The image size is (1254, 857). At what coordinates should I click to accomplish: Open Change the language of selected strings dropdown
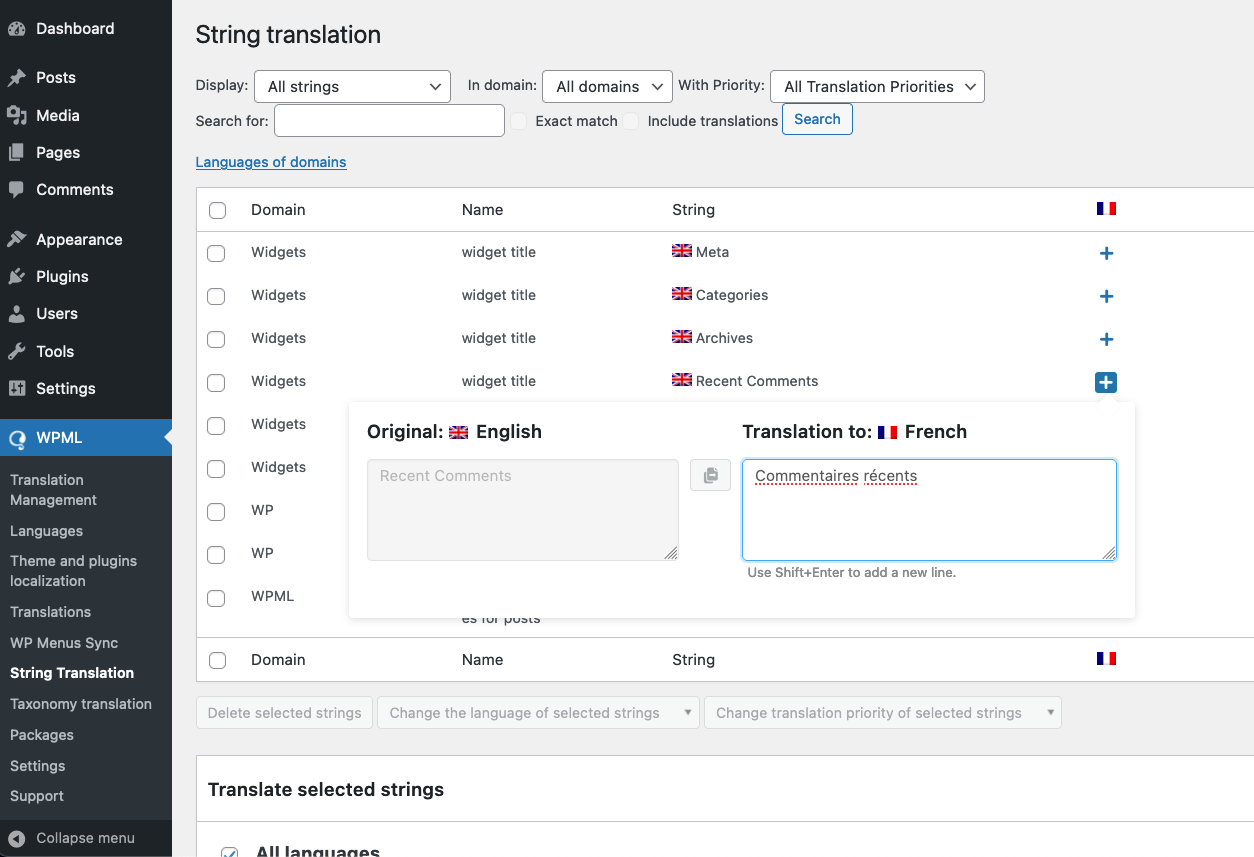539,713
